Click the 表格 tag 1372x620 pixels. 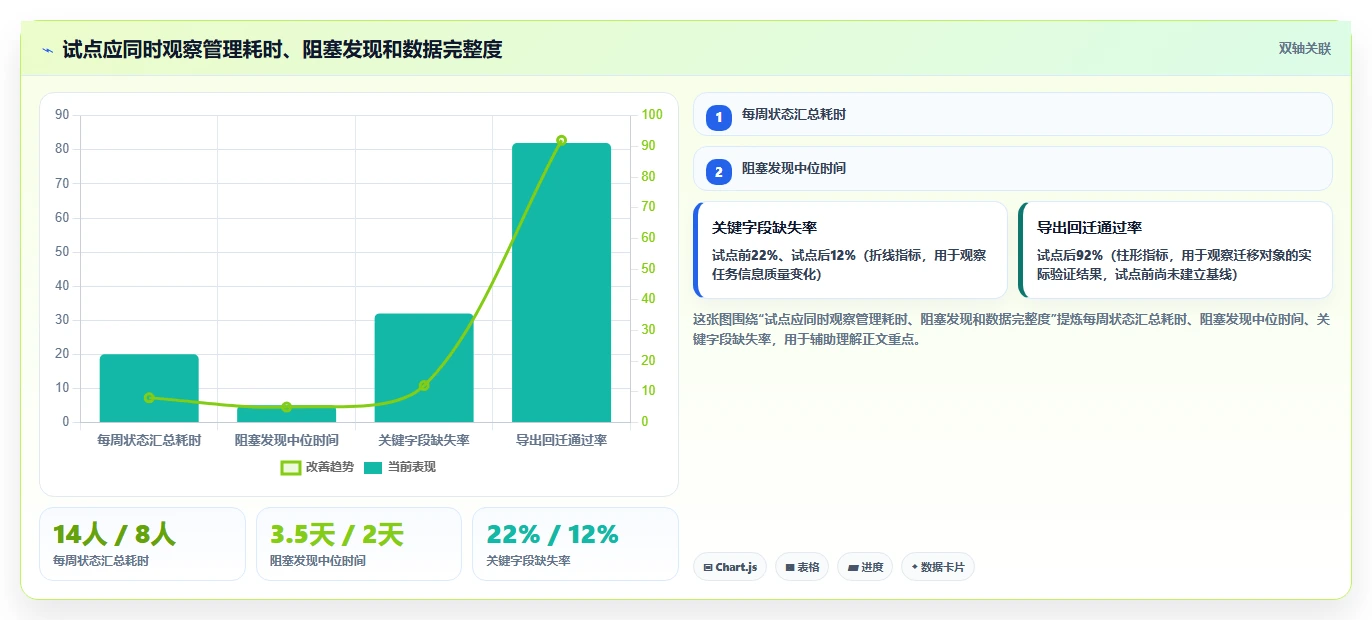(802, 567)
